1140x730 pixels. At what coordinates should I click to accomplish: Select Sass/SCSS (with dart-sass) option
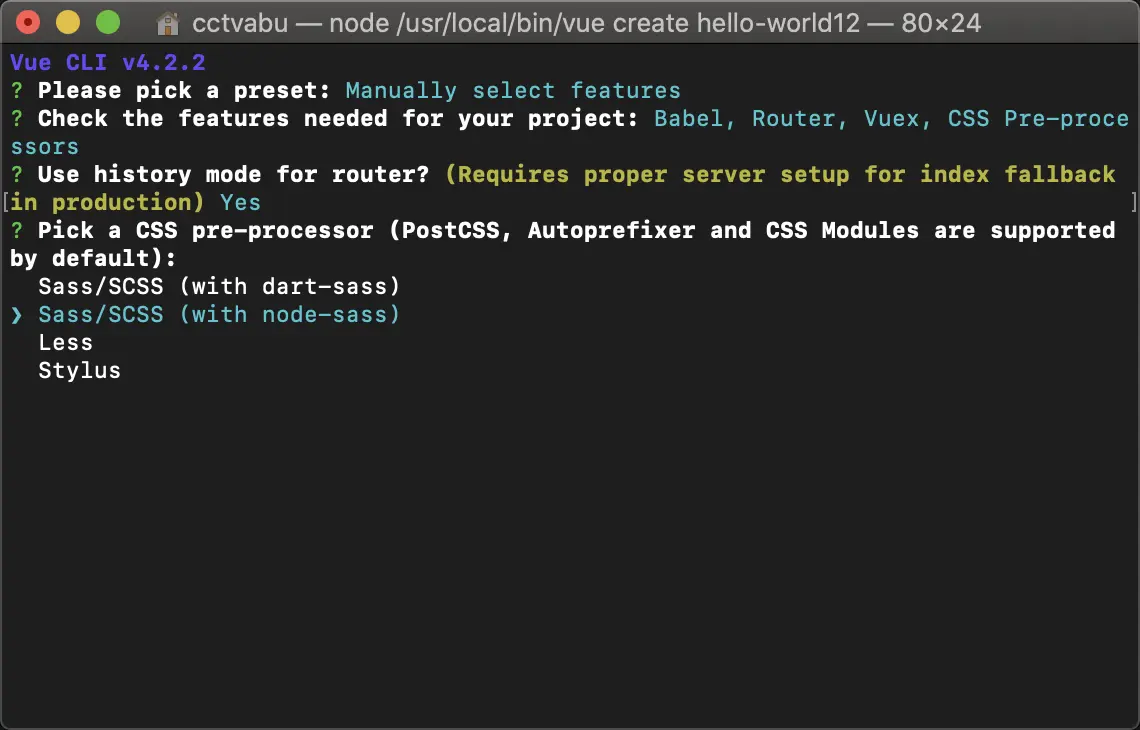click(220, 286)
